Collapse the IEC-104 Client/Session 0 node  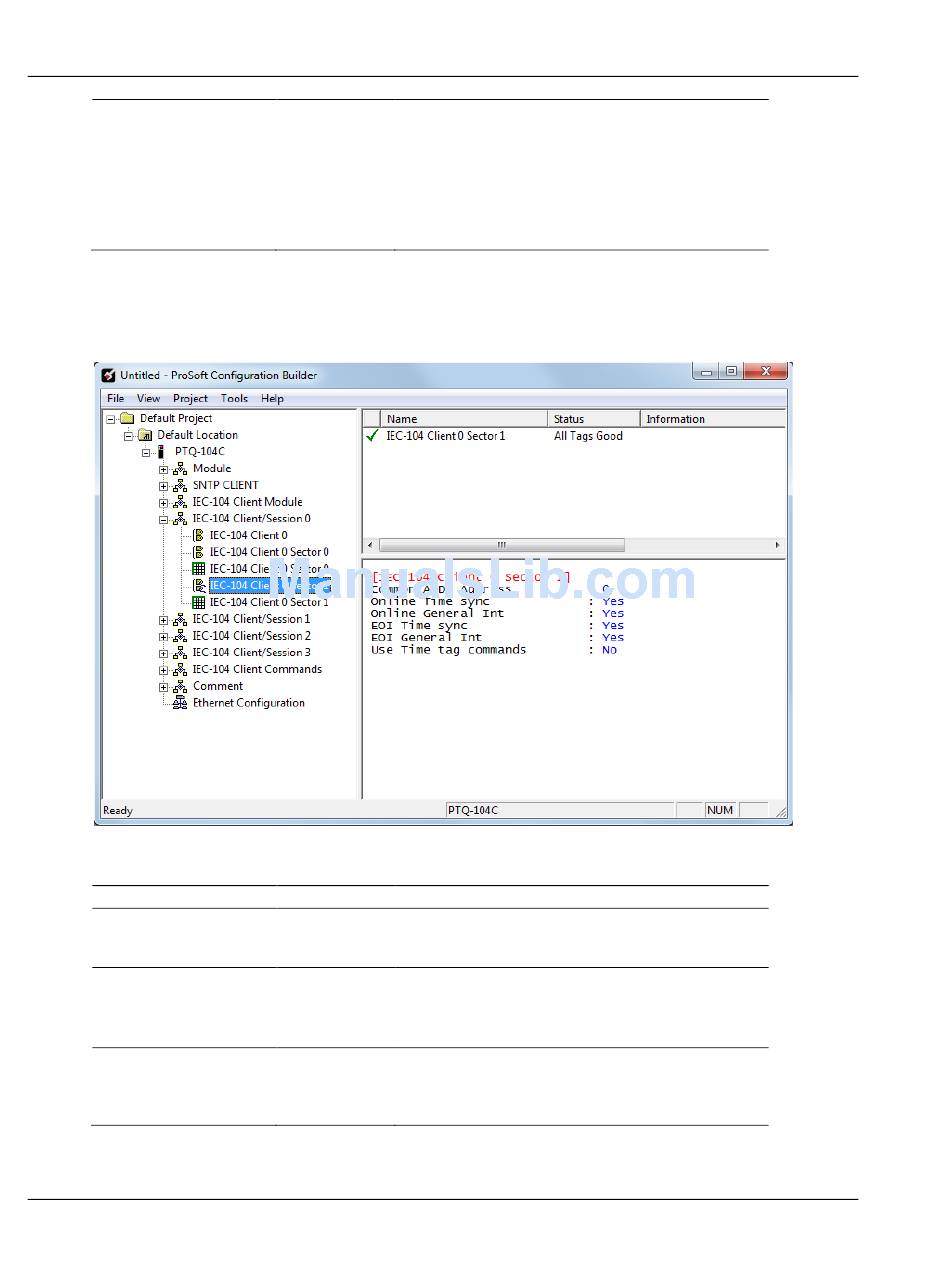click(164, 520)
